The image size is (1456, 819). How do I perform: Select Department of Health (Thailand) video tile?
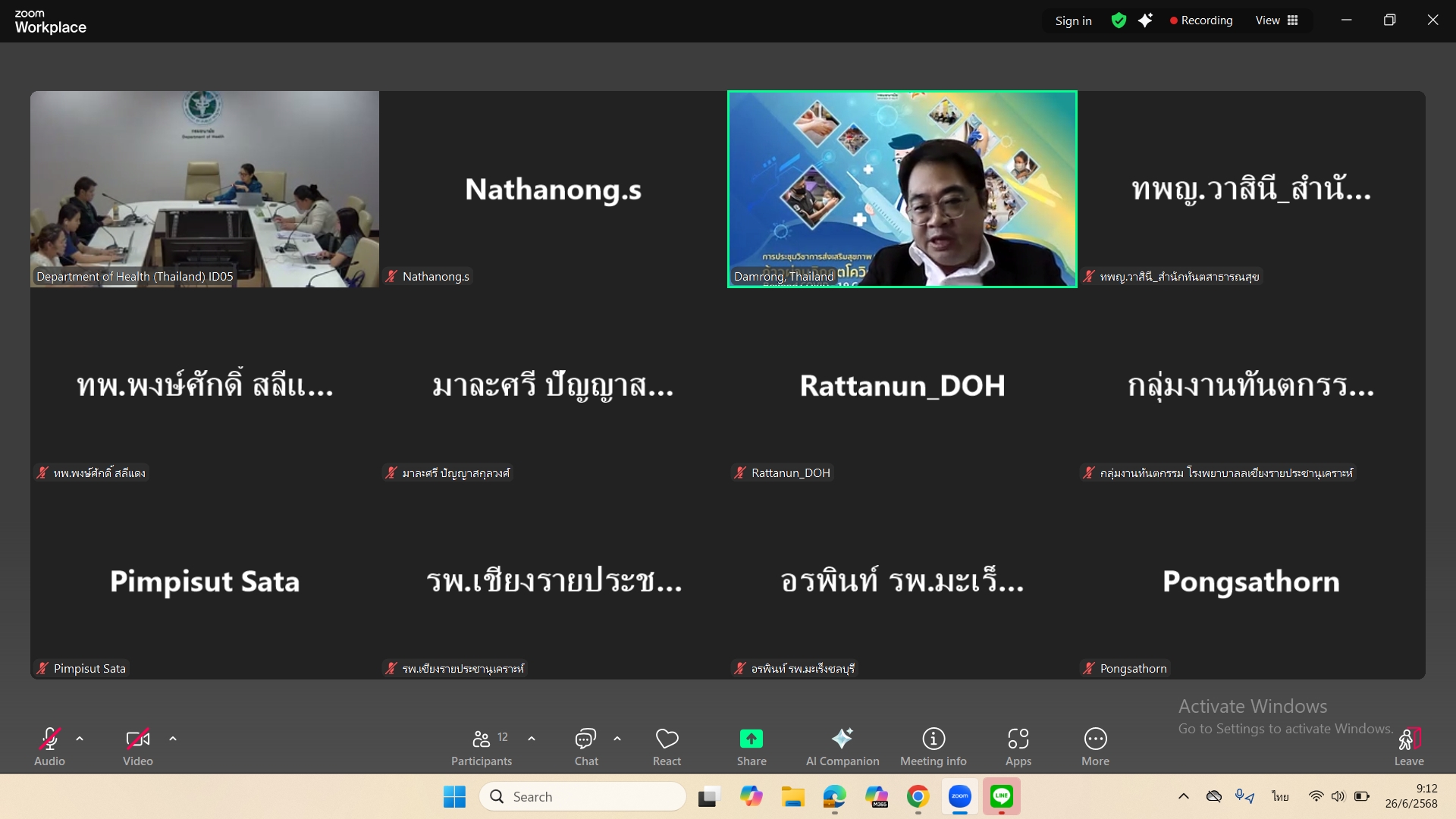(205, 189)
